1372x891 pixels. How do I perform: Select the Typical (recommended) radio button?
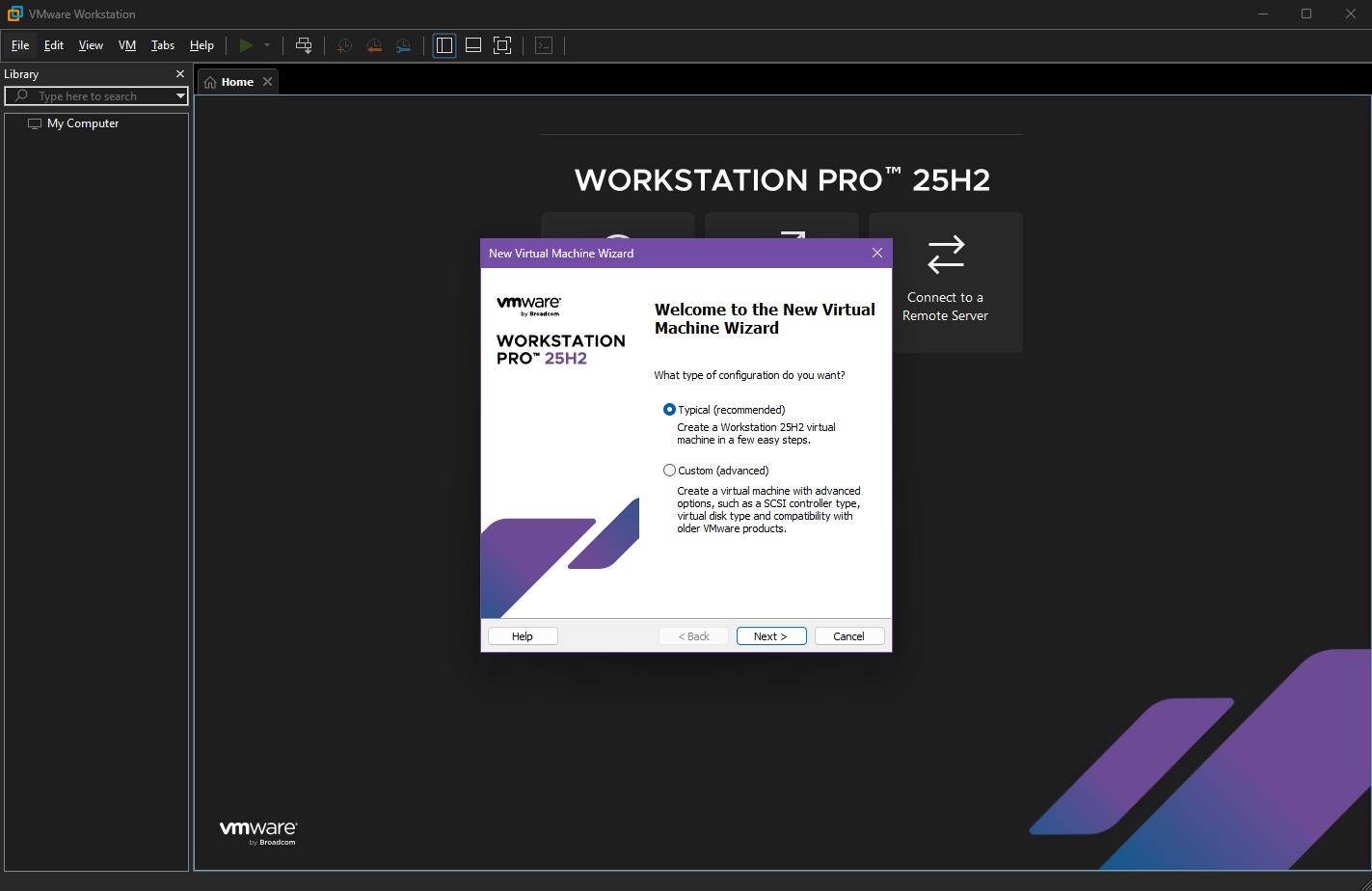click(x=670, y=410)
